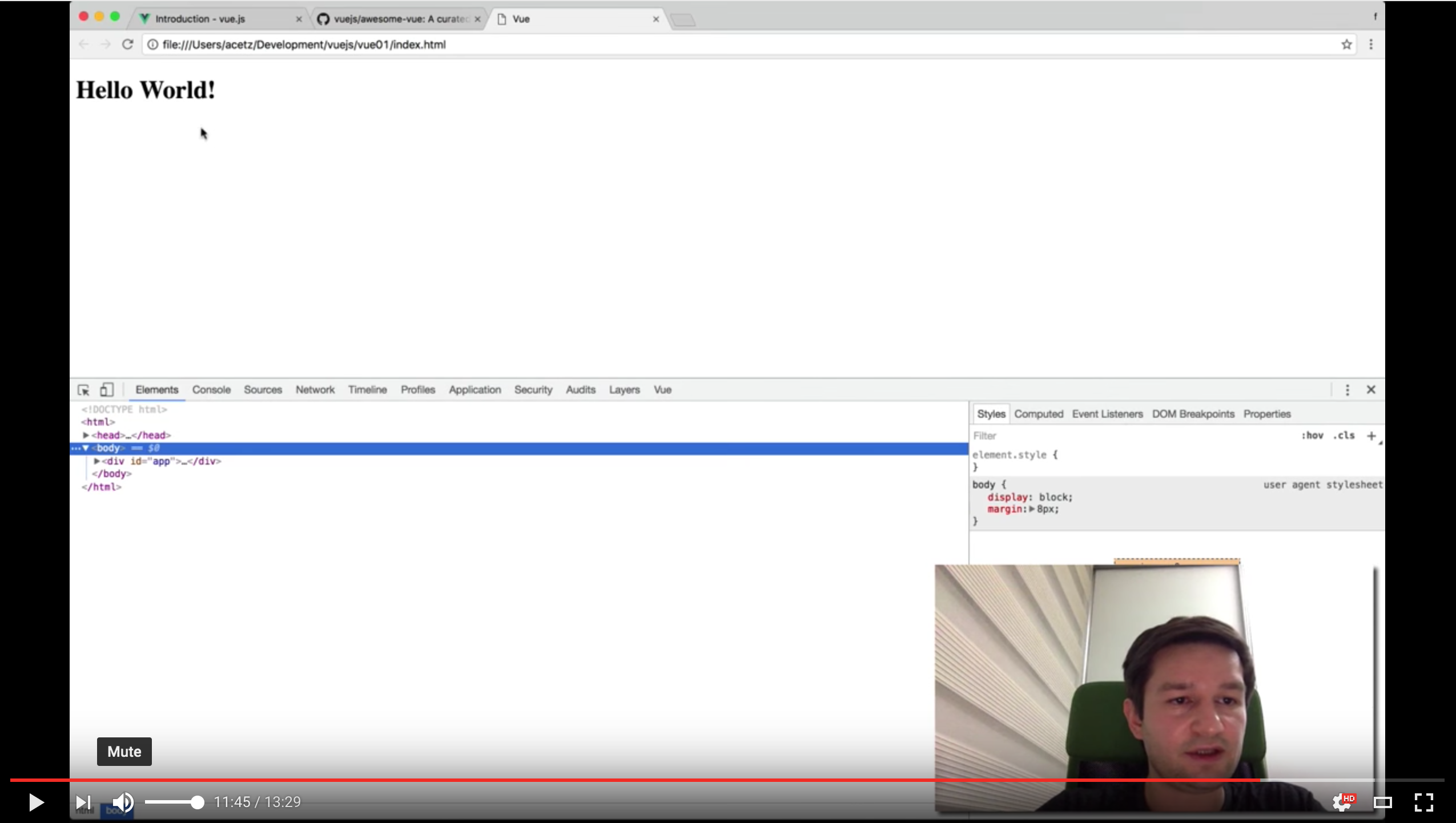Expand the div id app node

(96, 461)
